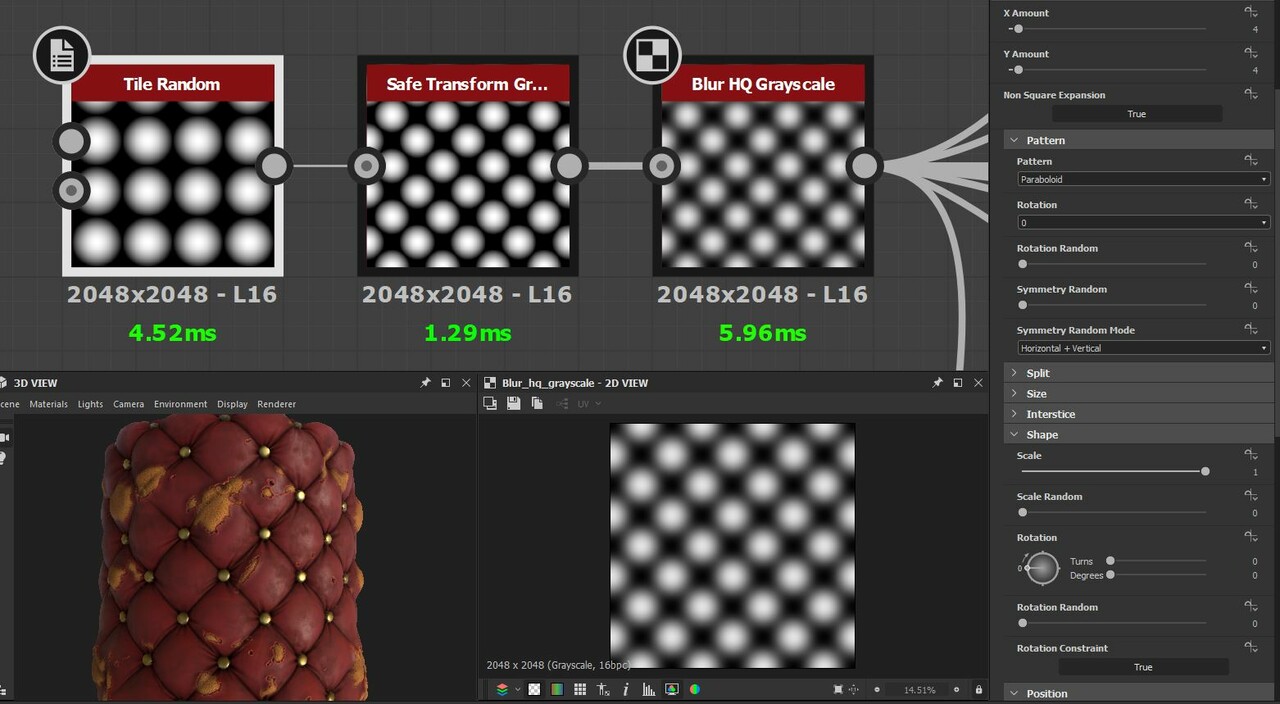Toggle Non Square Expansion True button
The width and height of the screenshot is (1280, 704).
[x=1137, y=114]
